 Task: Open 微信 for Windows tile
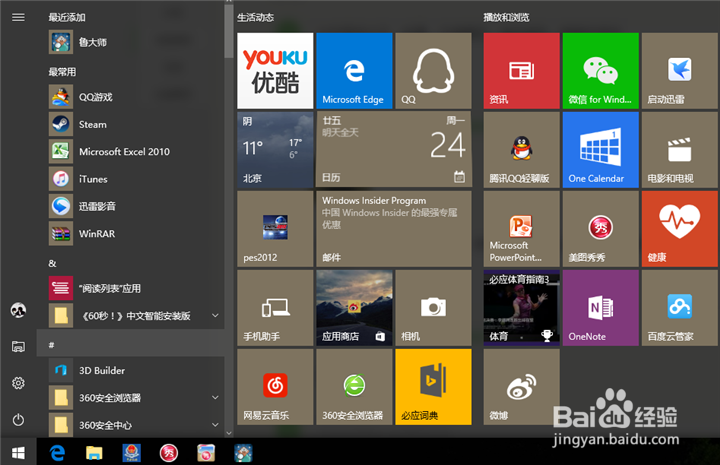pyautogui.click(x=601, y=71)
